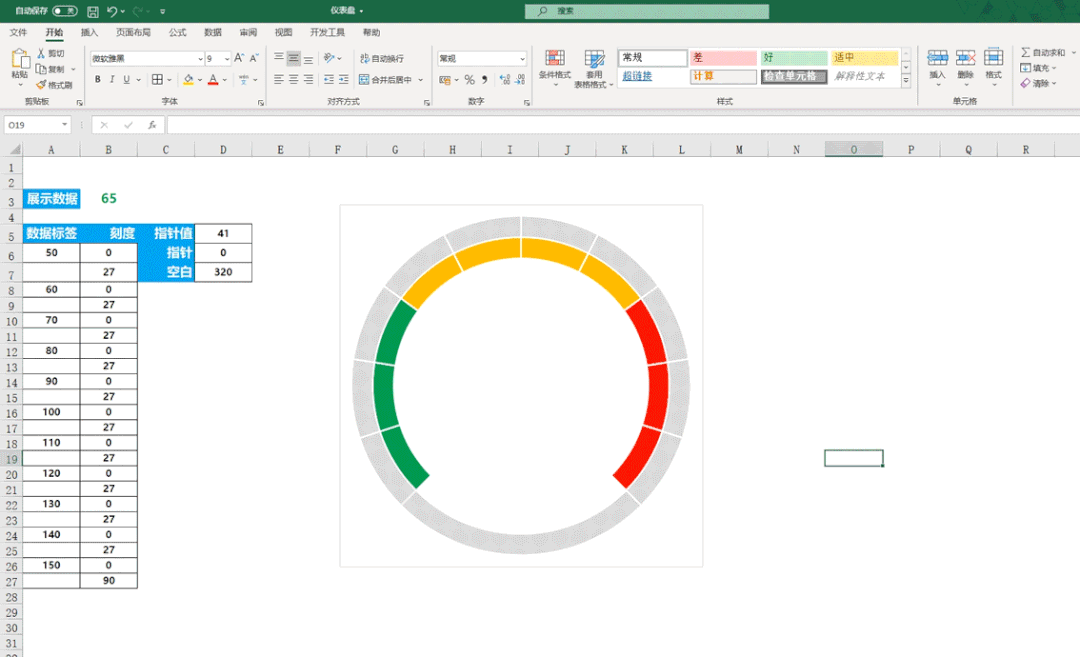Screen dimensions: 1080x657
Task: Toggle Bold formatting button
Action: [x=97, y=80]
